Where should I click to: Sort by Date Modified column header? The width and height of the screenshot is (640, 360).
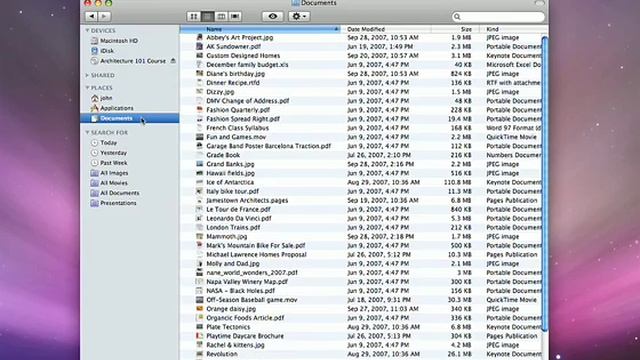click(386, 29)
